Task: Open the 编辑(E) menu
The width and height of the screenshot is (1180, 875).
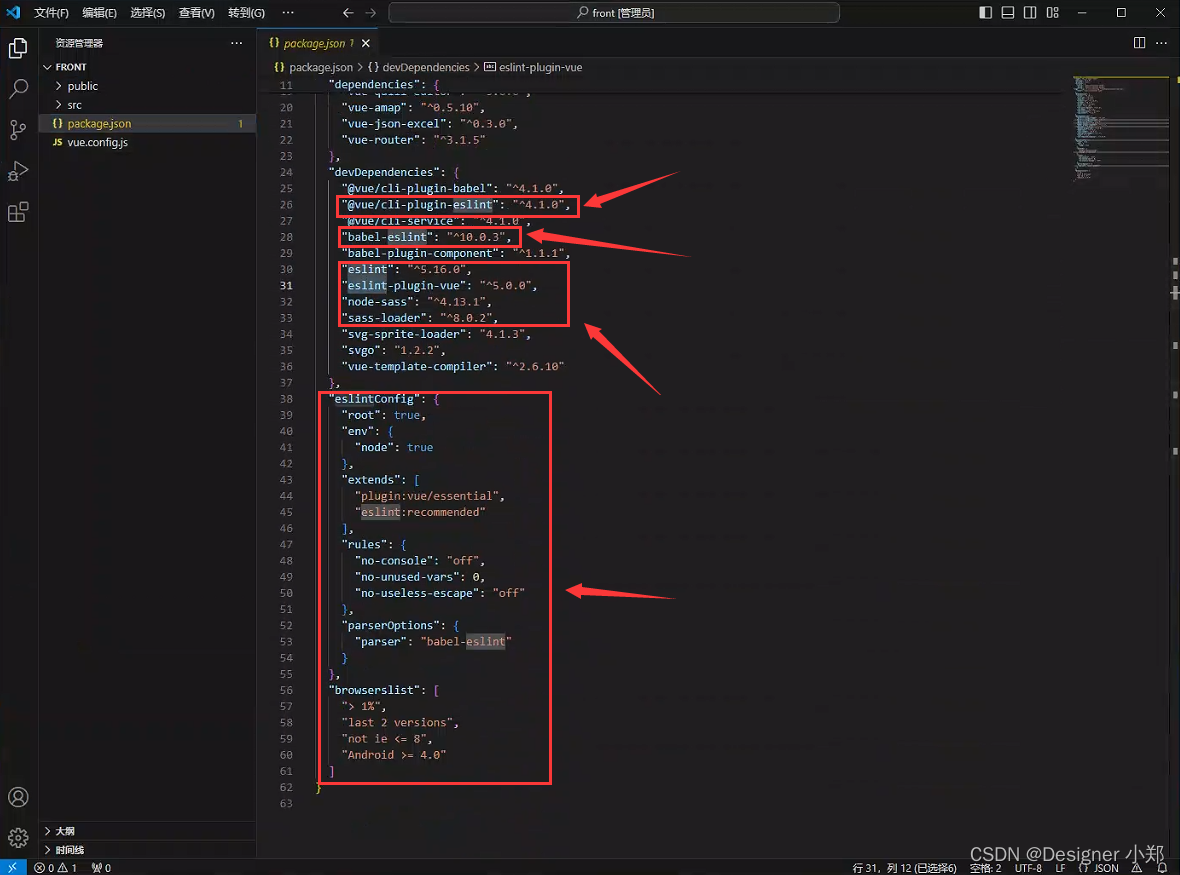Action: 99,13
